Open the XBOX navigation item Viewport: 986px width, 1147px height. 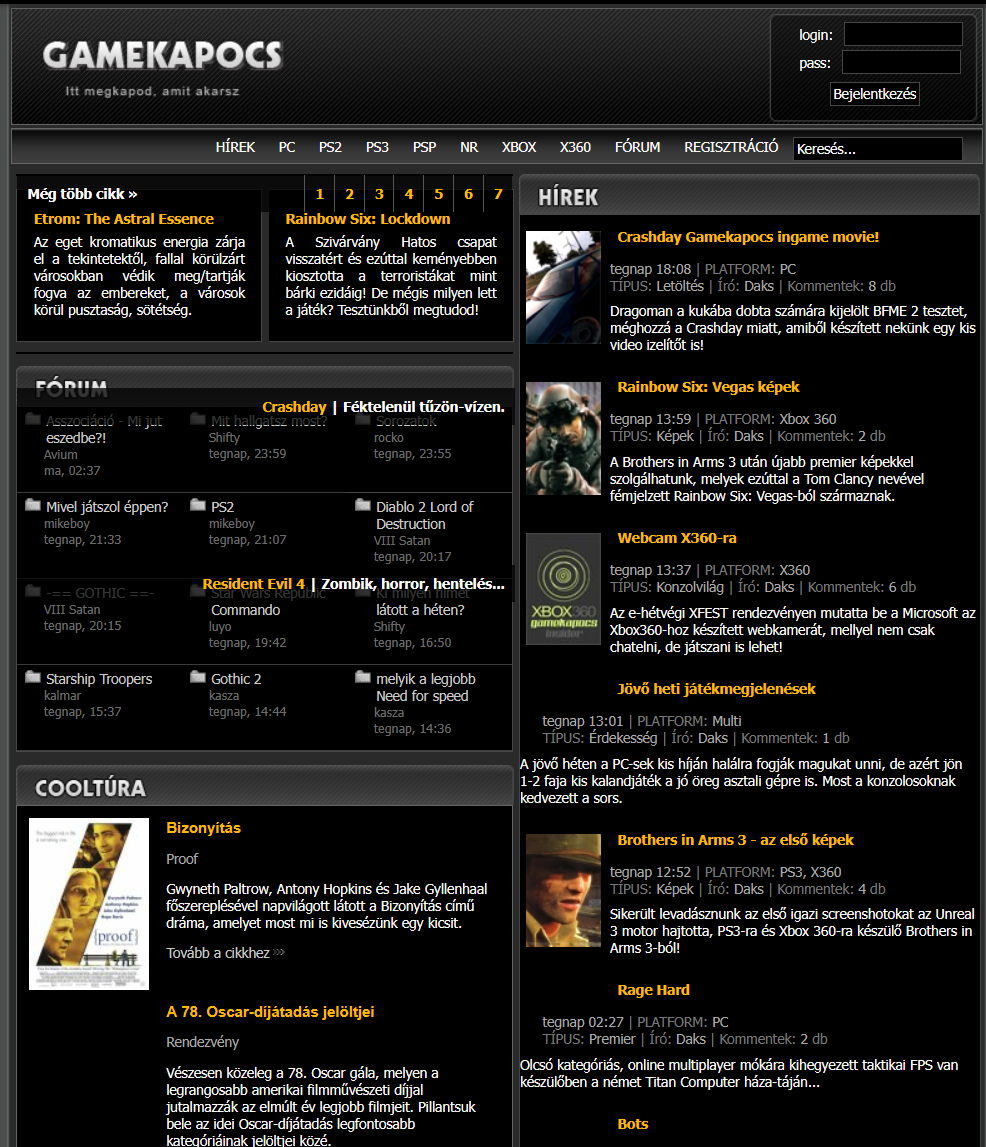[x=519, y=147]
